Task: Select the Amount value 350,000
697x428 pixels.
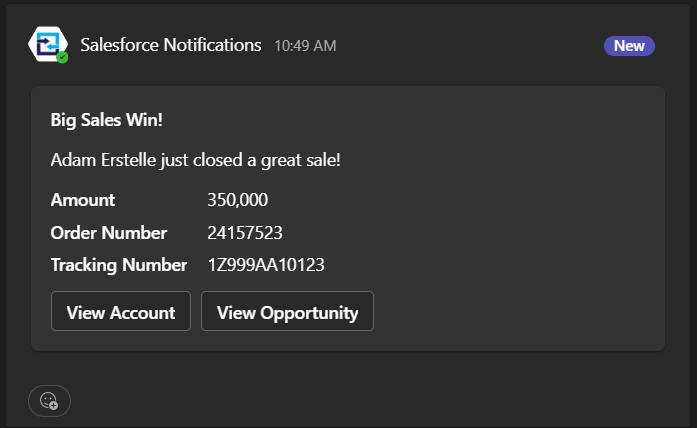Action: (x=237, y=200)
